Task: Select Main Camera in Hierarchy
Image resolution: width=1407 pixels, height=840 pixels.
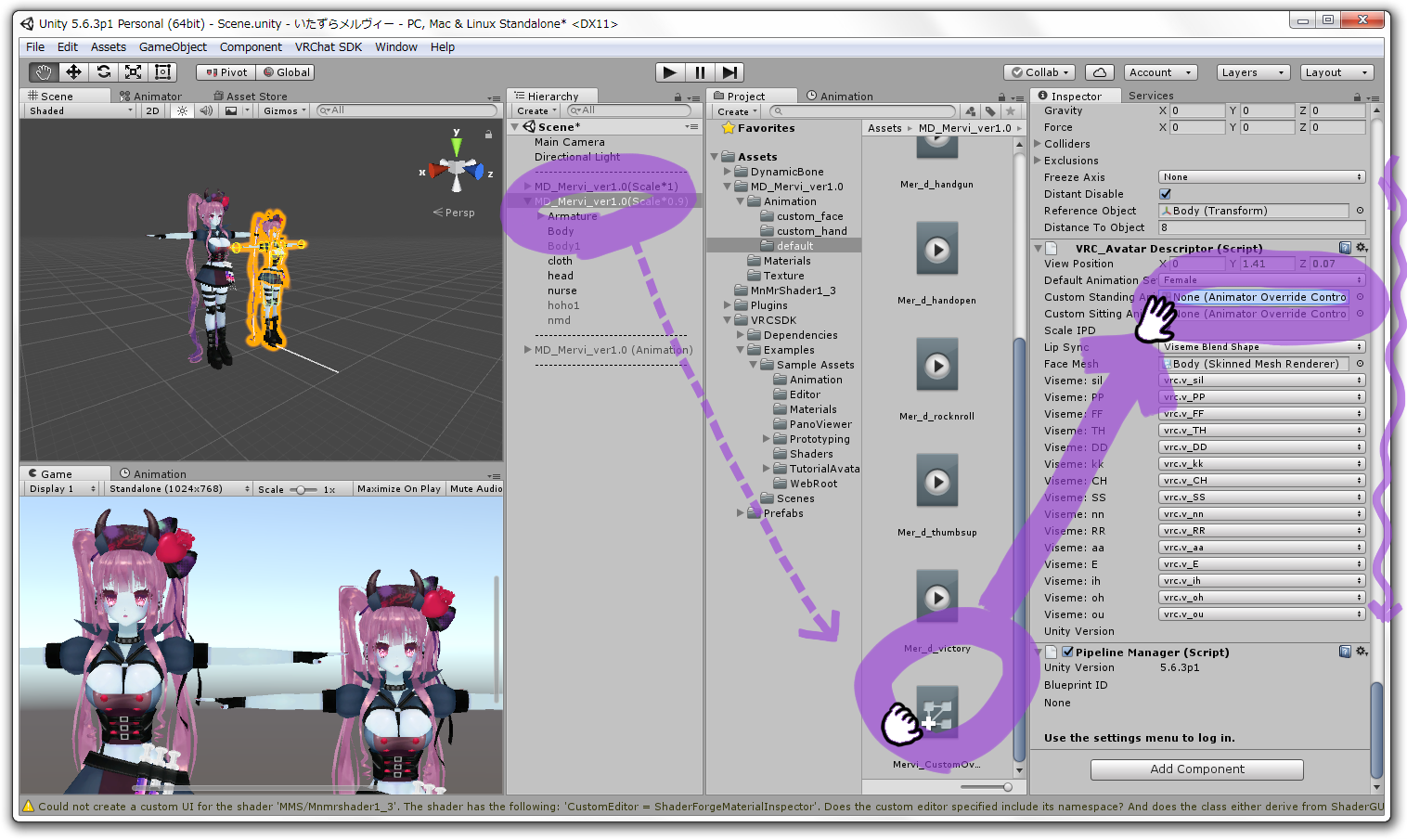Action: pyautogui.click(x=569, y=142)
